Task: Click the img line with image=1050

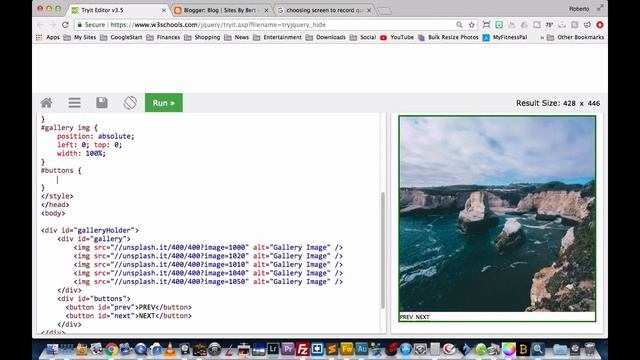Action: click(208, 282)
